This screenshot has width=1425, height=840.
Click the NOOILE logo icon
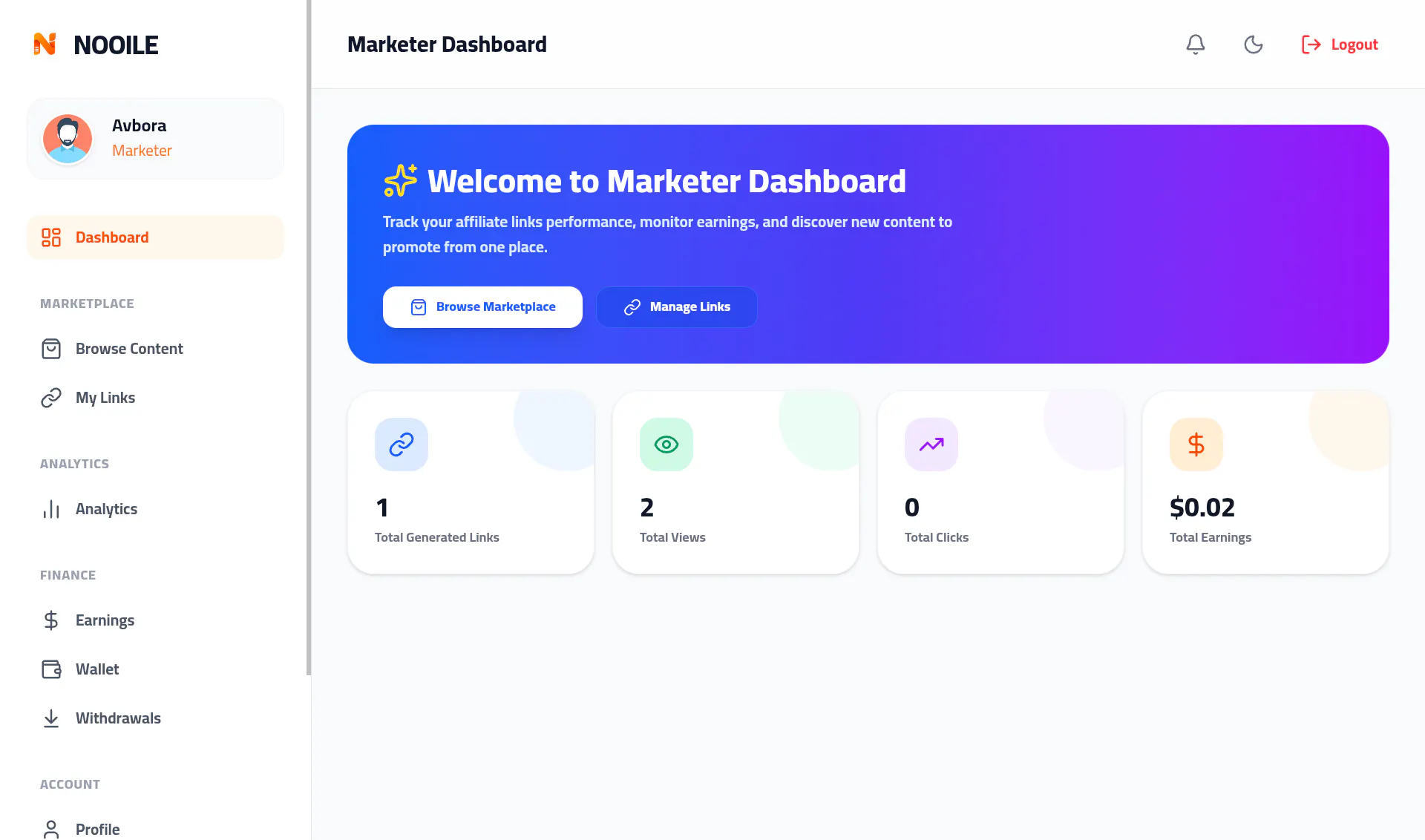45,45
